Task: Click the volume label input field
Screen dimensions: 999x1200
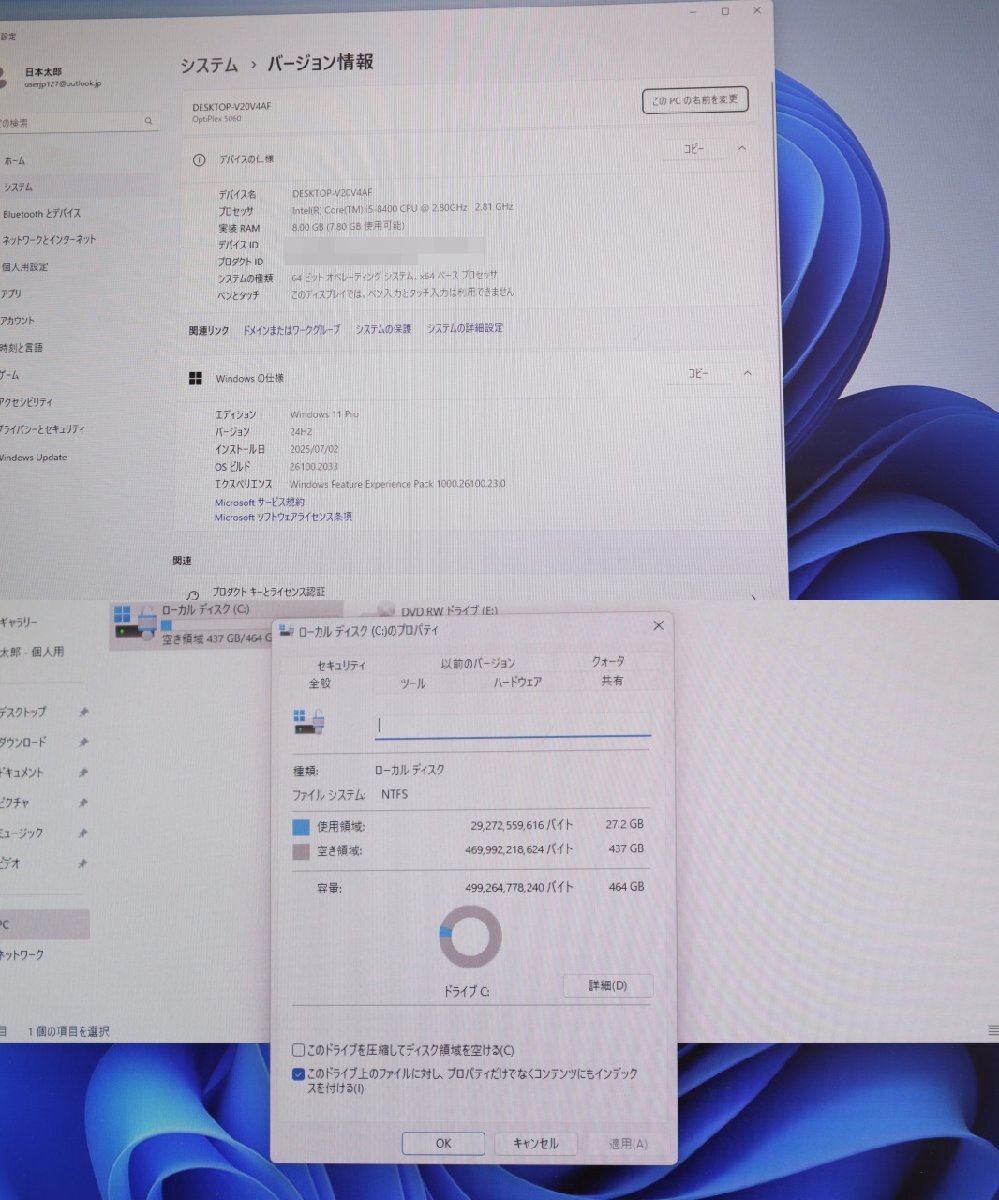Action: tap(513, 725)
